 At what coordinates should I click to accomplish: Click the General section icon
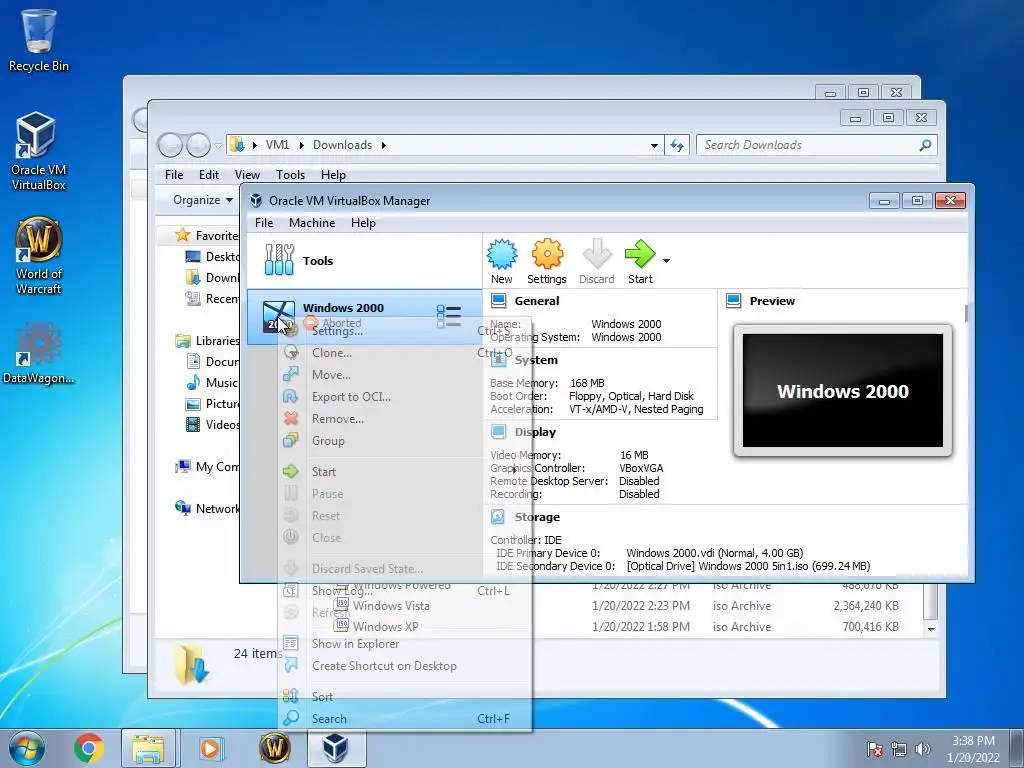[498, 300]
